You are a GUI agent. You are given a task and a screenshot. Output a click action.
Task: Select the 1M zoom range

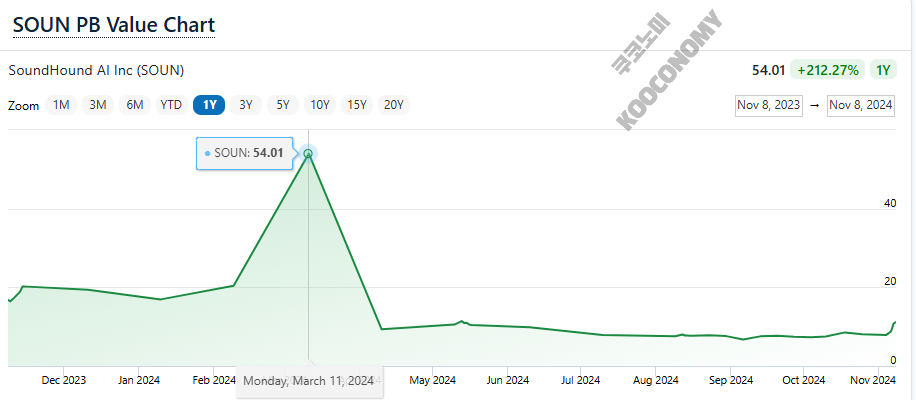[x=61, y=105]
